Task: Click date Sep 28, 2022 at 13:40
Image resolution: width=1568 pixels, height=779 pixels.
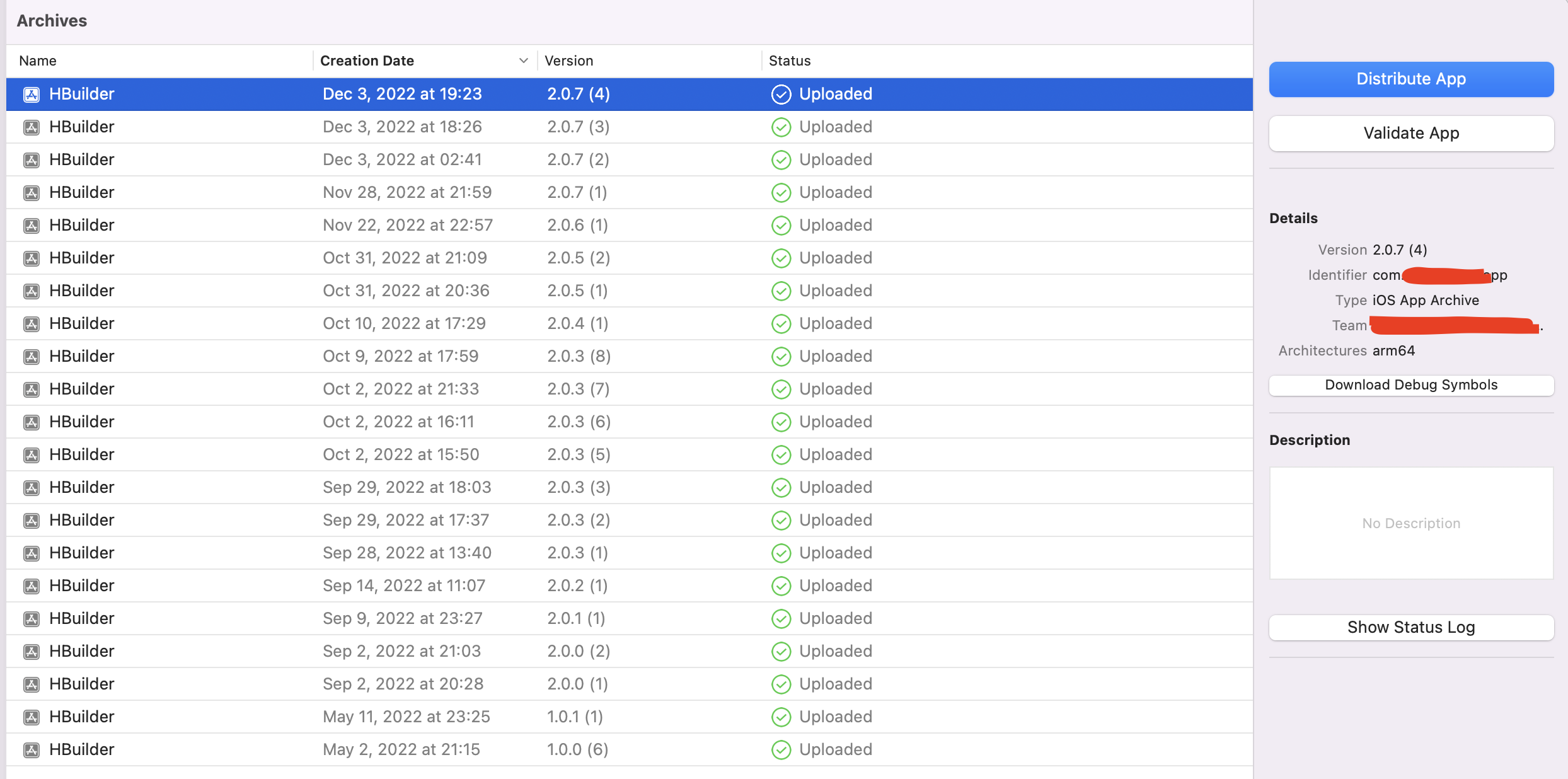Action: click(407, 553)
